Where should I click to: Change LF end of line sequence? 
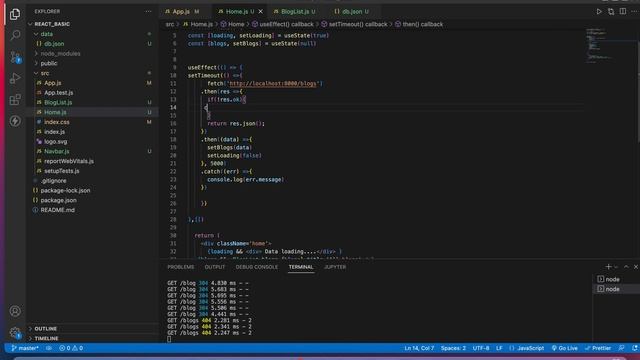pos(499,348)
